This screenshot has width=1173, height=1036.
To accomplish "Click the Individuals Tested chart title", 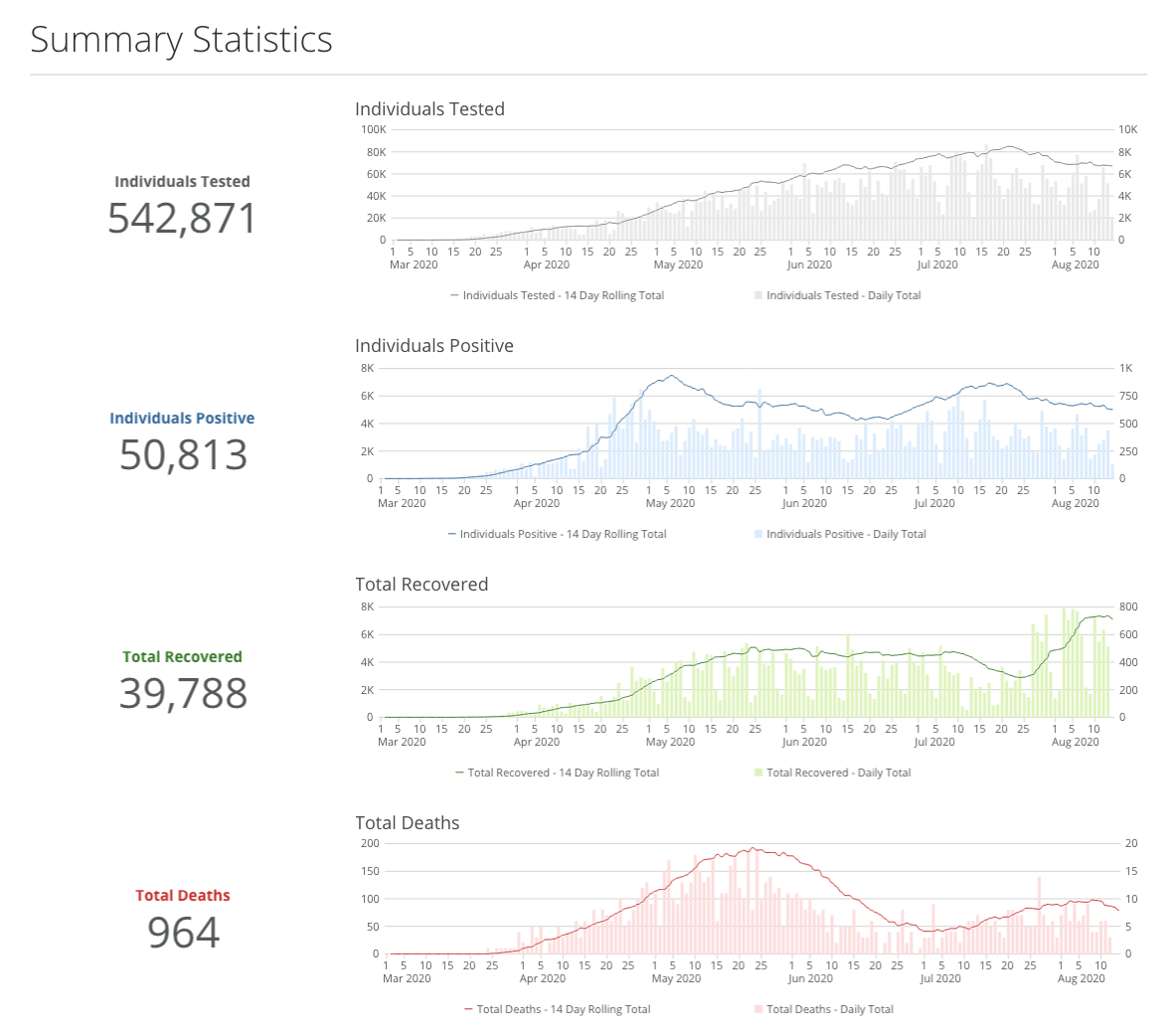I will tap(429, 109).
